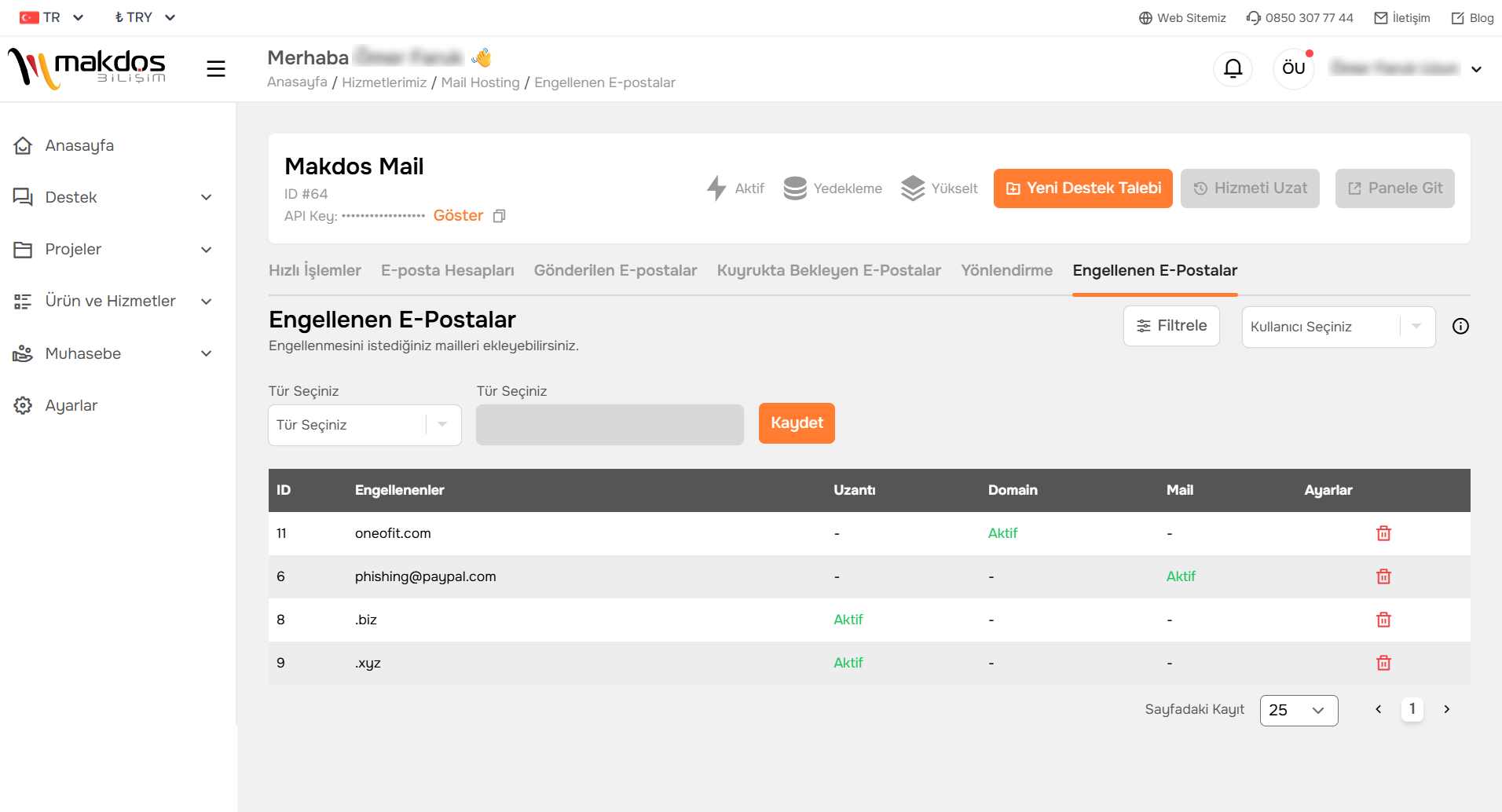Go to Anasayfa breadcrumb
Image resolution: width=1502 pixels, height=812 pixels.
click(297, 82)
